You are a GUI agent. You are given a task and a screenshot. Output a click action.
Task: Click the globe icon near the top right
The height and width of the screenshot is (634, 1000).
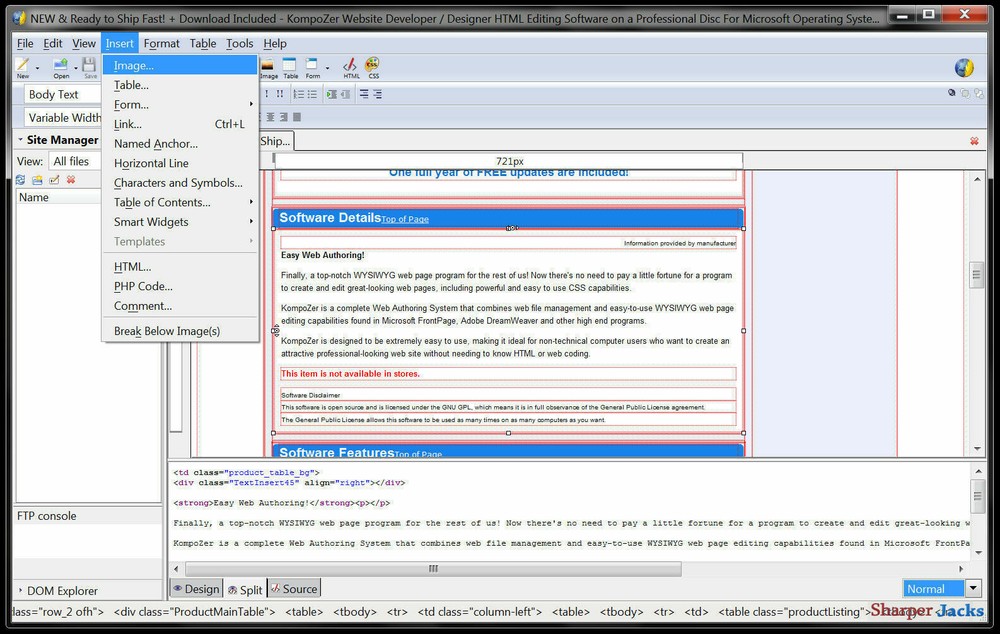coord(964,68)
